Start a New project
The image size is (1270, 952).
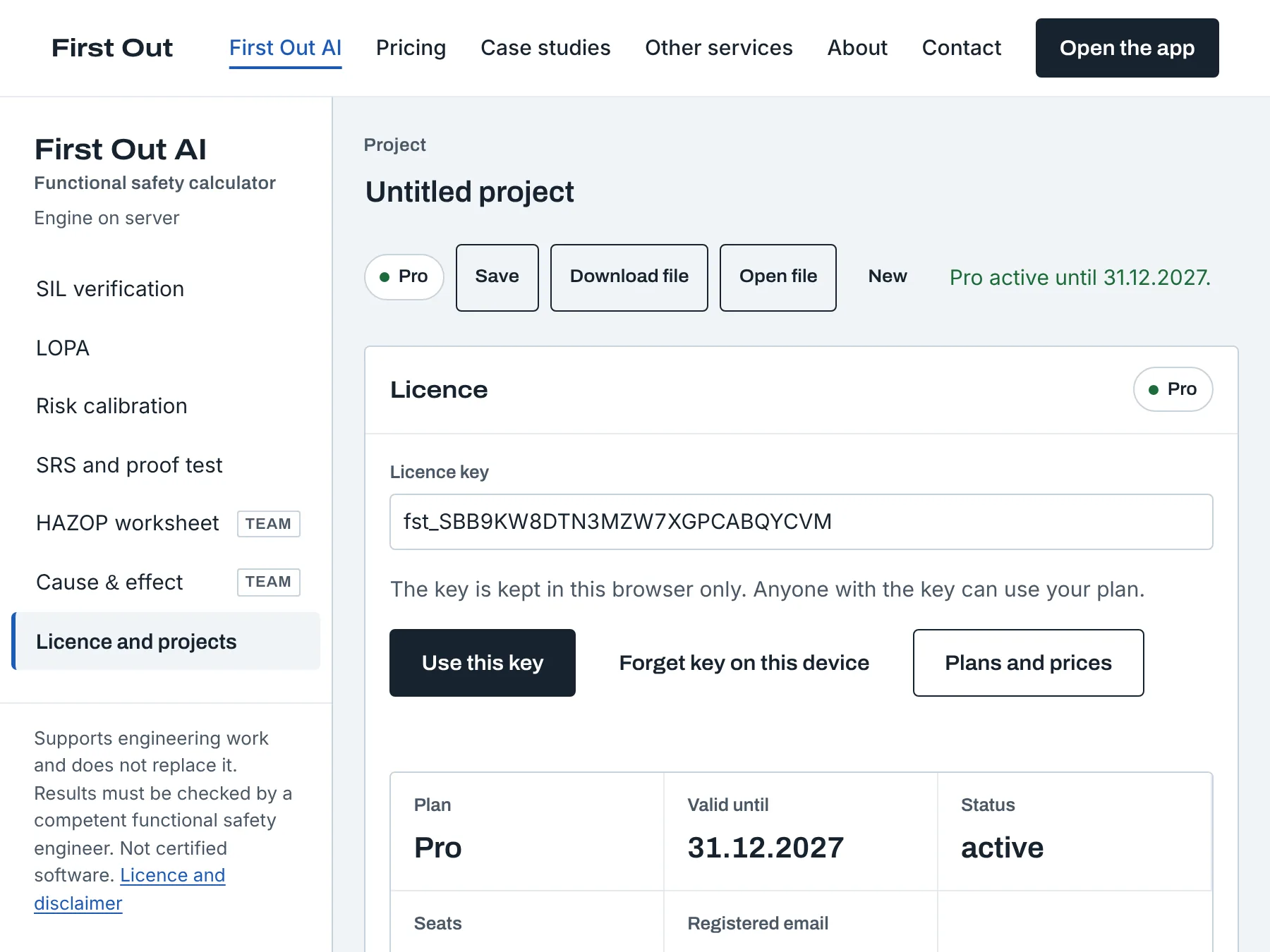click(887, 276)
